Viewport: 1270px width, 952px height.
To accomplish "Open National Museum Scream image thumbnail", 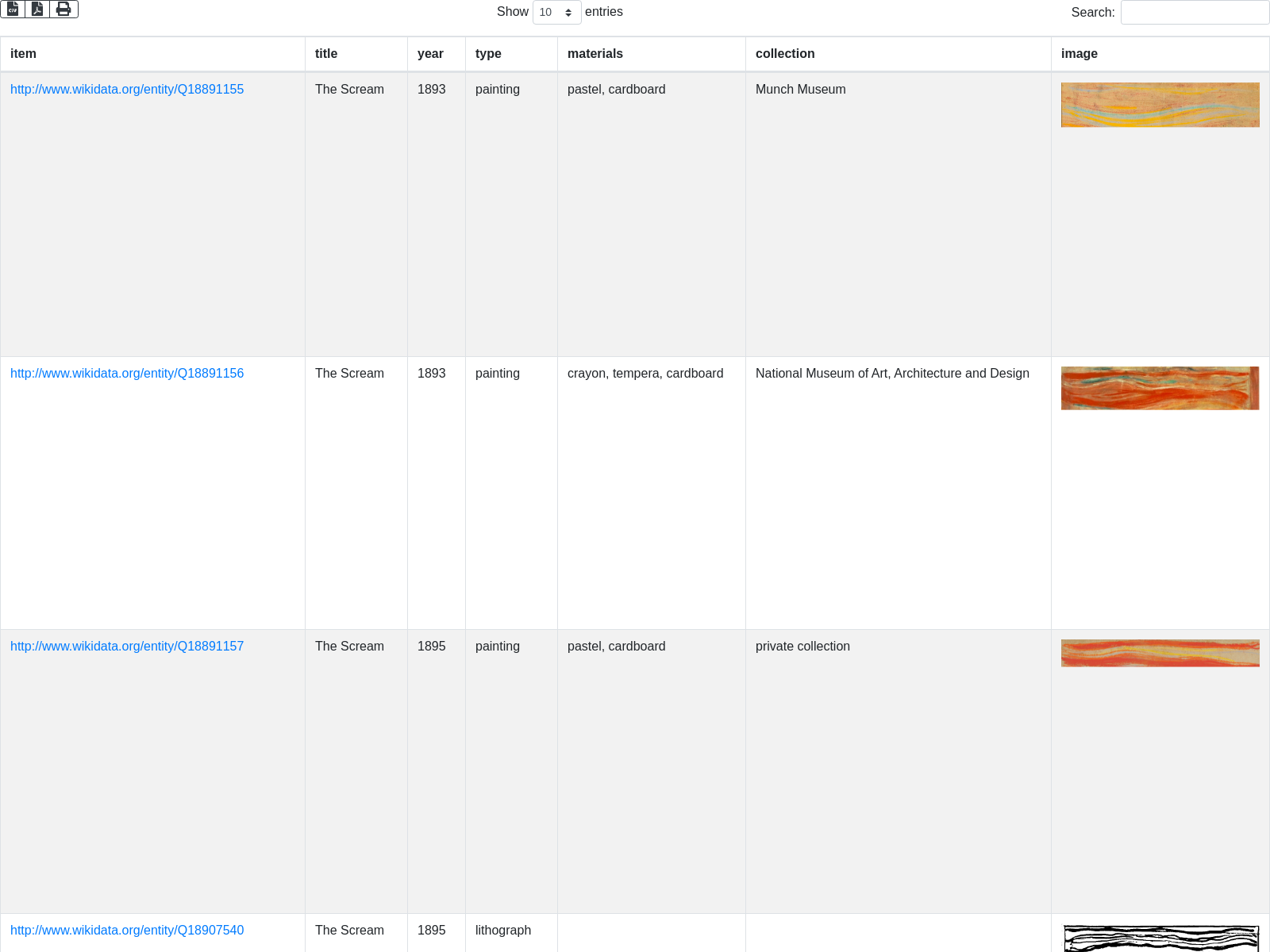I will [1160, 389].
